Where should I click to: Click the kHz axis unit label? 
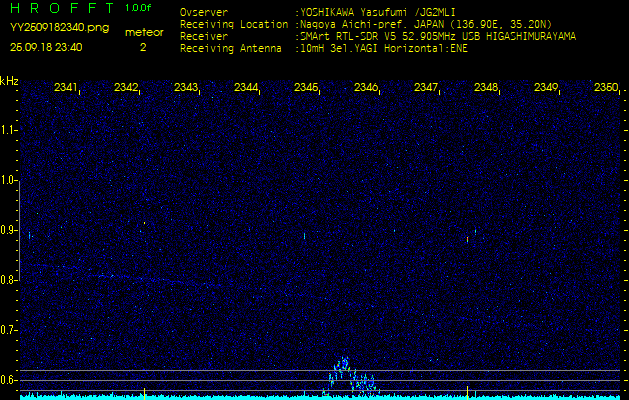(x=9, y=81)
